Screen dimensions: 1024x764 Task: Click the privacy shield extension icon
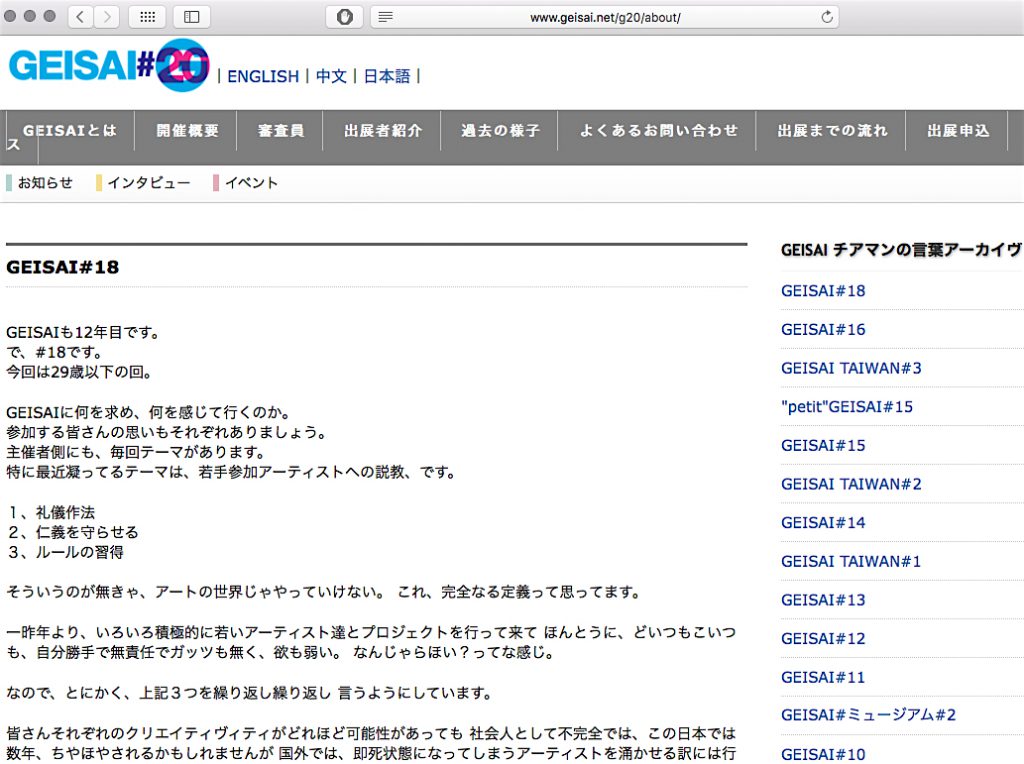(345, 17)
